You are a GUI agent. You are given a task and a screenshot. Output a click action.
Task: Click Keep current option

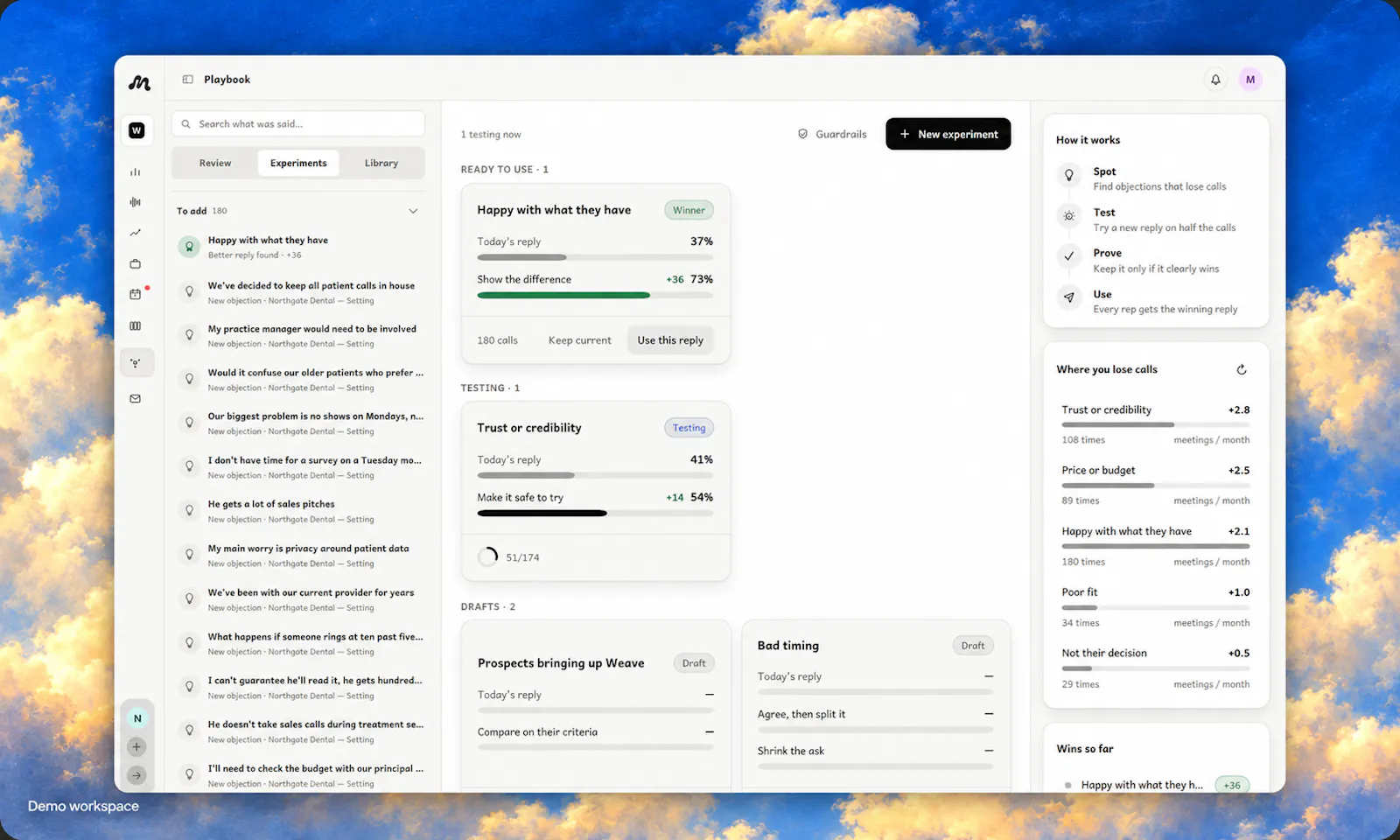(580, 340)
